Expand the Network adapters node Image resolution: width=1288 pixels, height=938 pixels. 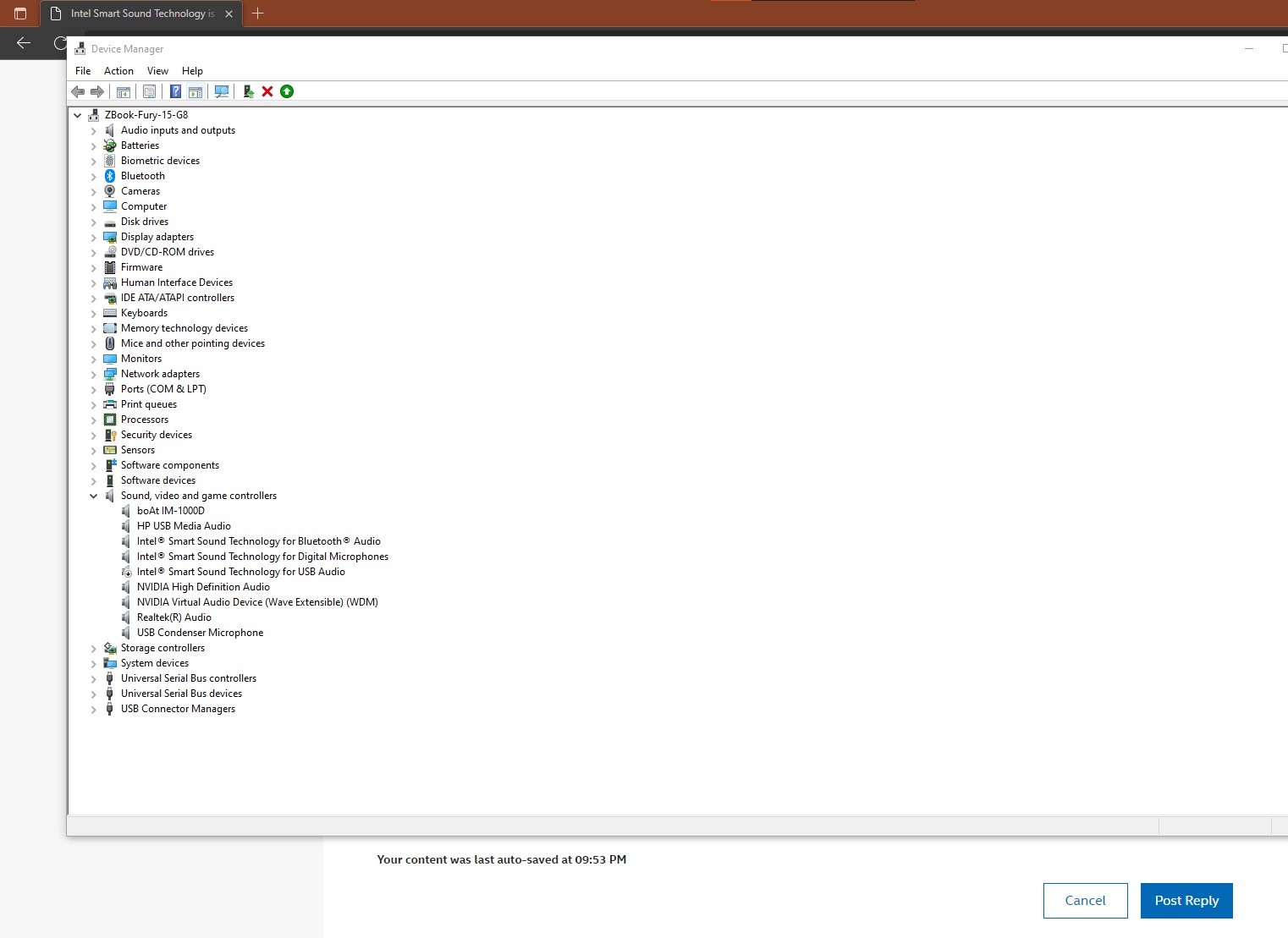[94, 375]
